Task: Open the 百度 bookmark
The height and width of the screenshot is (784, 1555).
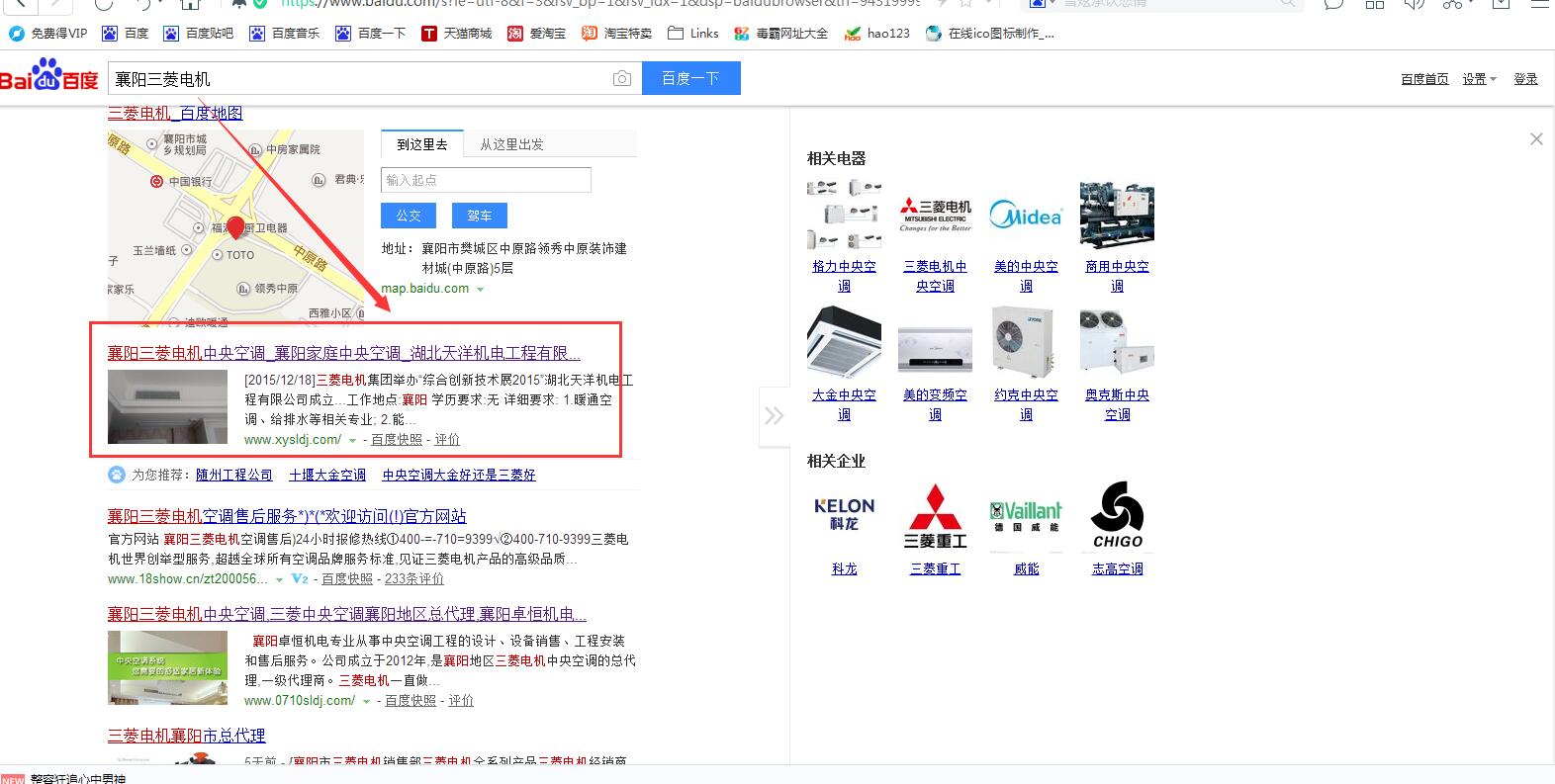Action: (x=126, y=34)
